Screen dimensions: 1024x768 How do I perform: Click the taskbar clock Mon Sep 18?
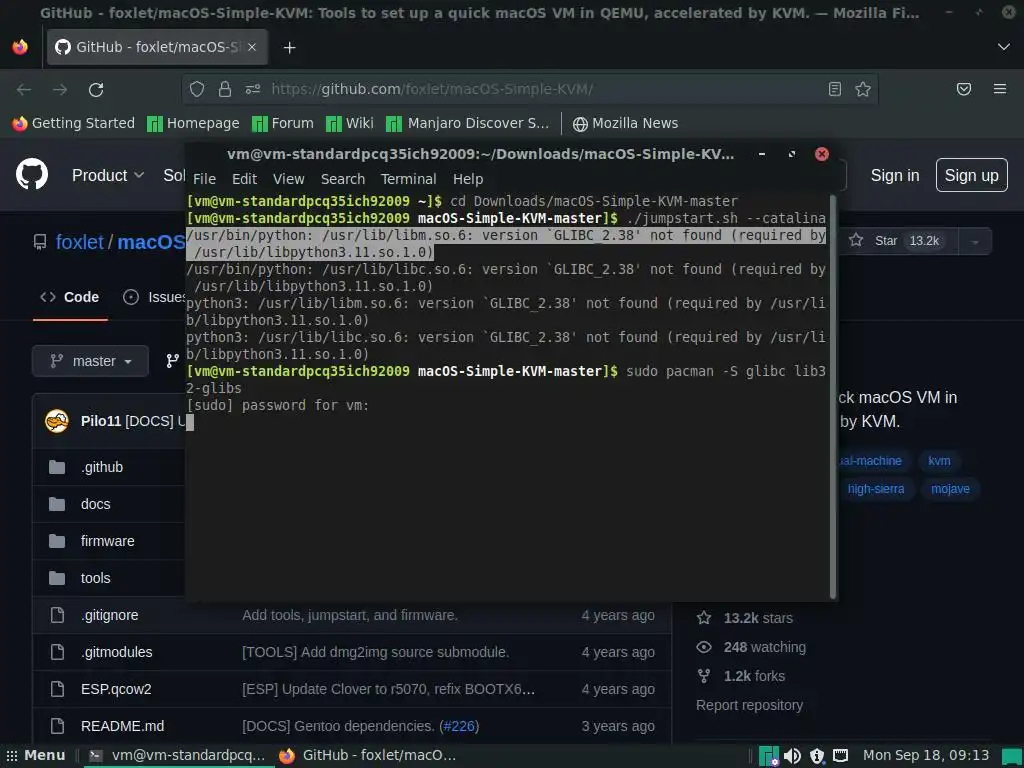(925, 756)
